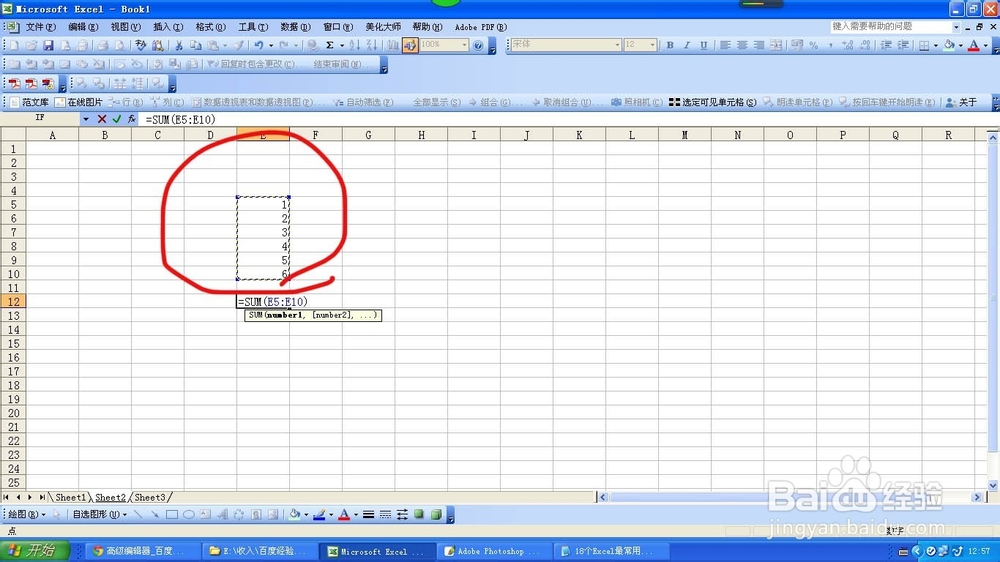
Task: Click the Increase Indent icon
Action: coord(903,45)
